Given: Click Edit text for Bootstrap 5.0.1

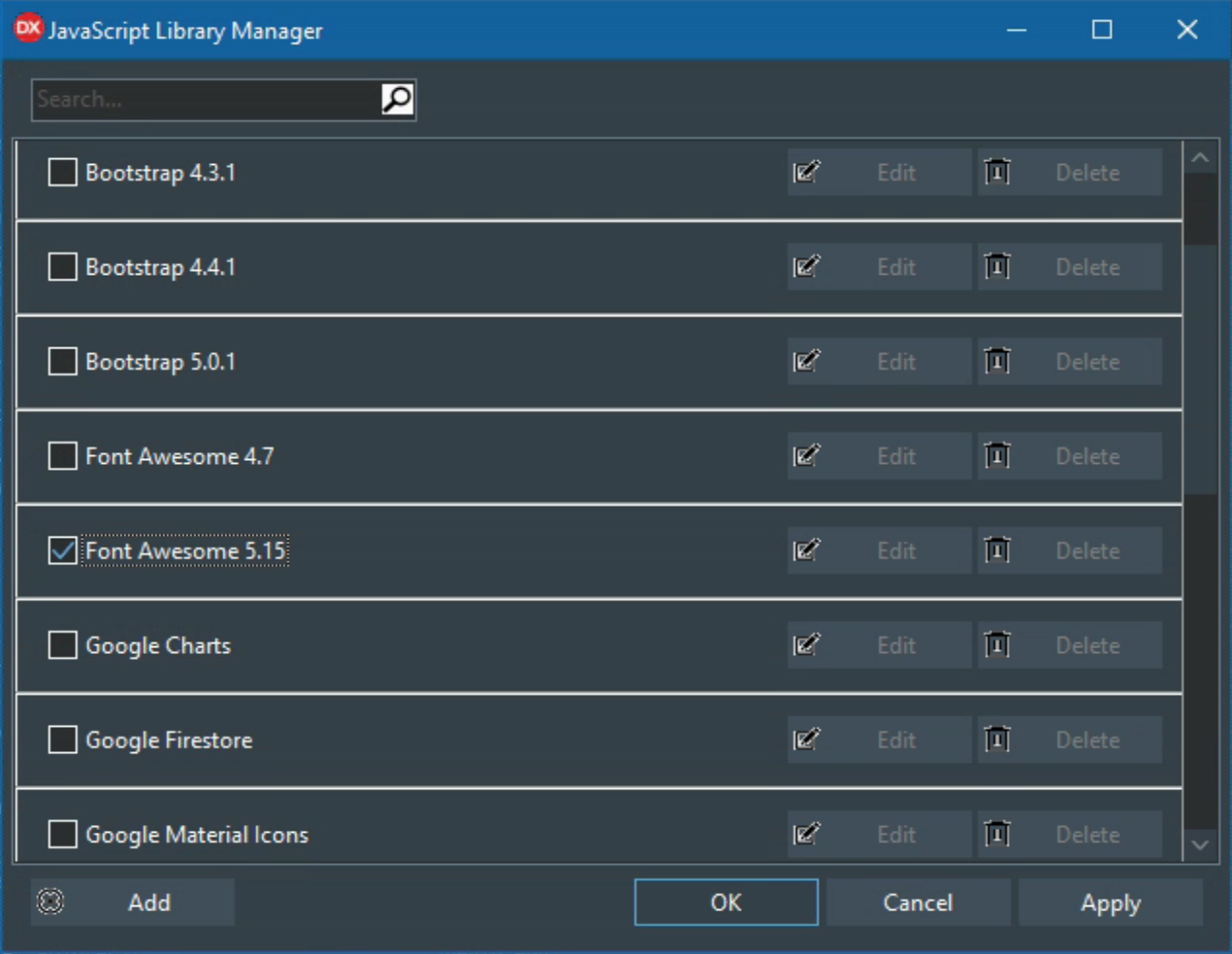Looking at the screenshot, I should pos(896,362).
